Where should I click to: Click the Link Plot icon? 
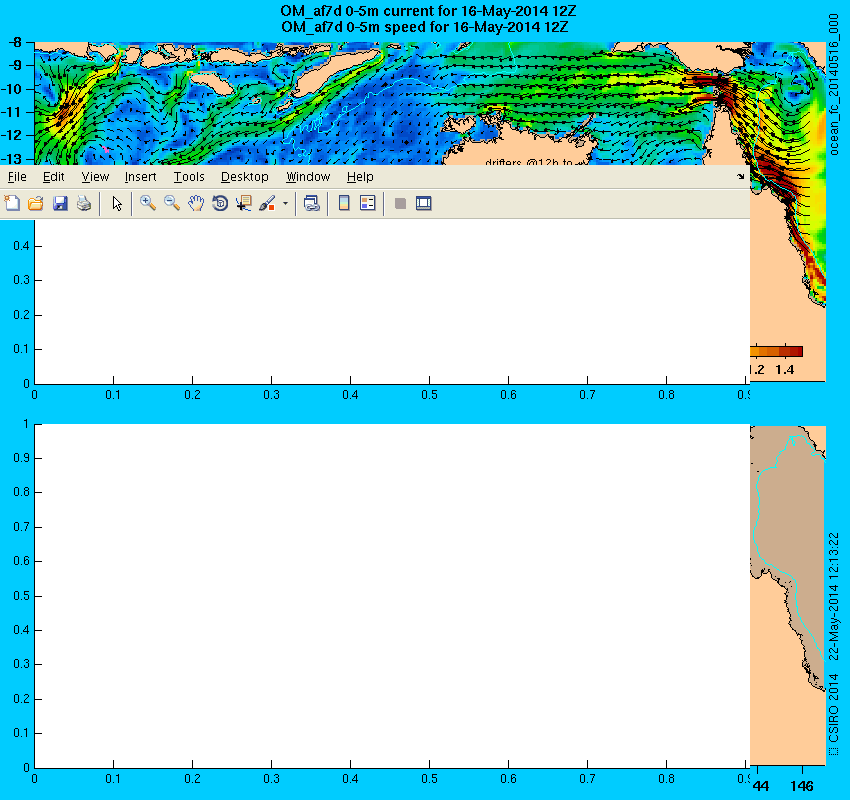click(311, 203)
